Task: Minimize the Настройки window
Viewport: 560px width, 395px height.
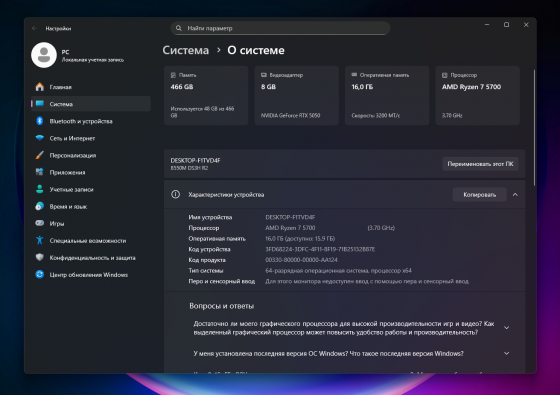Action: coord(487,25)
